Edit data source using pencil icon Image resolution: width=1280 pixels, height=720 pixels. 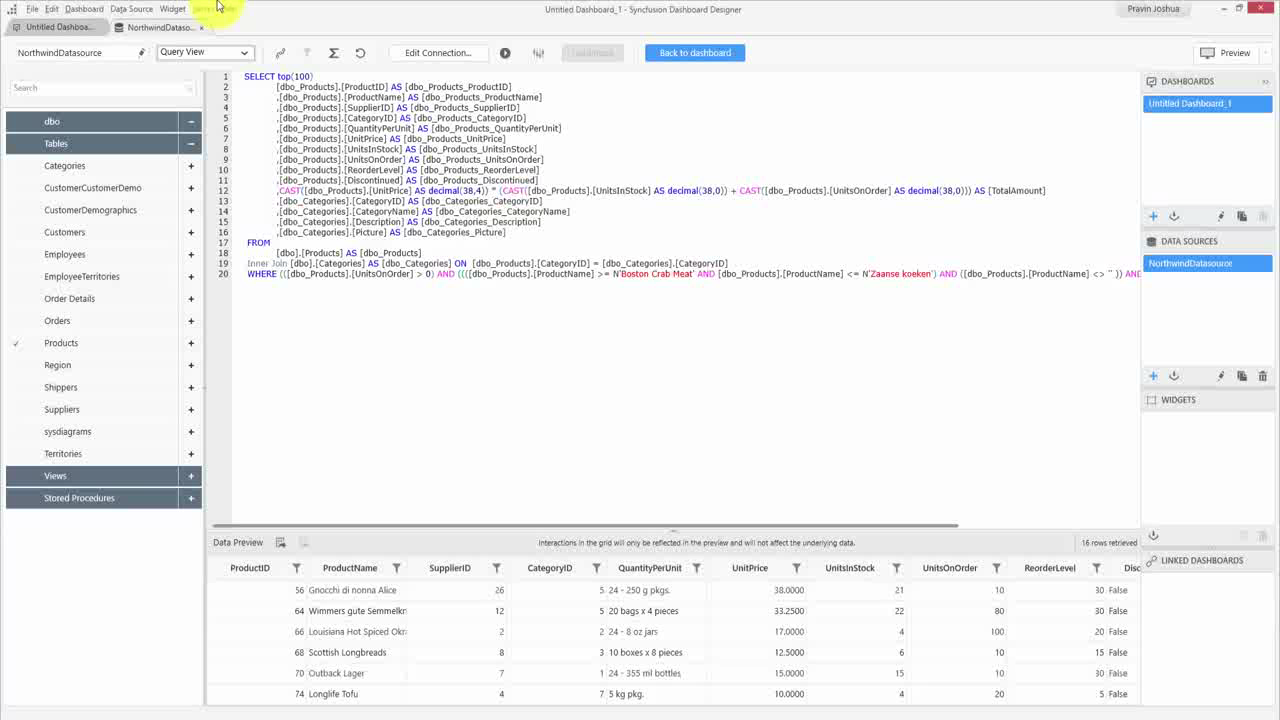1221,376
